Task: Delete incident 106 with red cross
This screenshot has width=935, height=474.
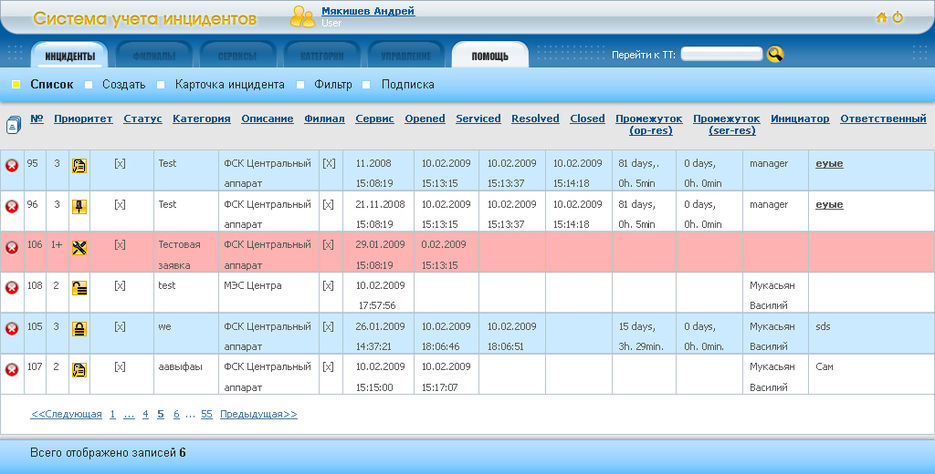Action: [x=11, y=247]
